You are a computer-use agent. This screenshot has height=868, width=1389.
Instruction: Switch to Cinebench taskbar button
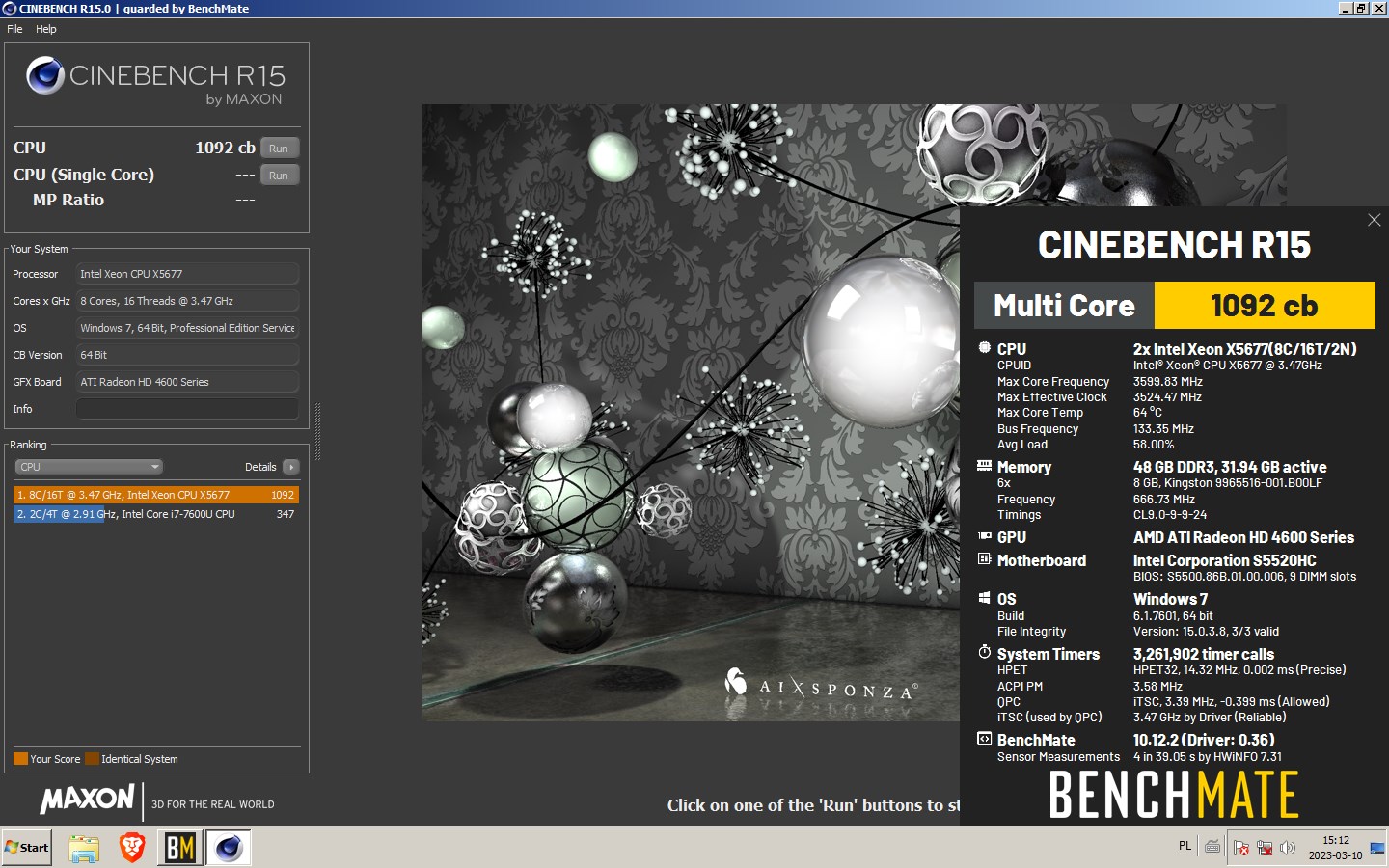tap(229, 848)
